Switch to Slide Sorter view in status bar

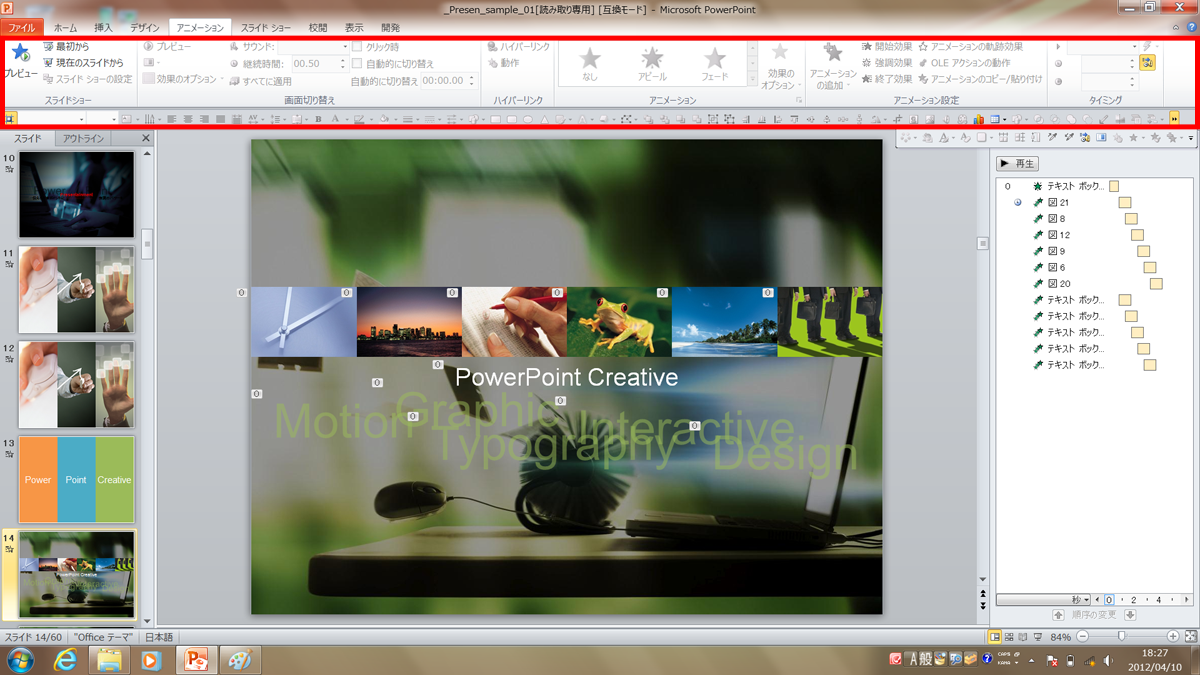tap(1009, 637)
